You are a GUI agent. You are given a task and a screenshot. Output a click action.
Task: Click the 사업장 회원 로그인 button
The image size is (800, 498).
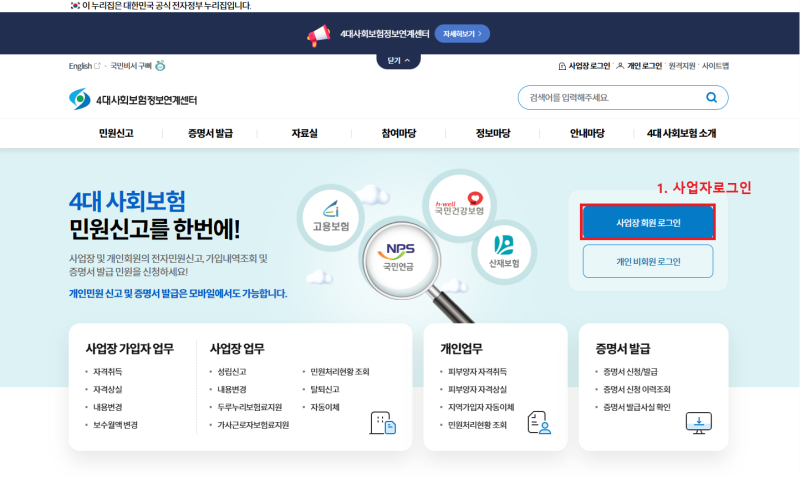coord(648,222)
